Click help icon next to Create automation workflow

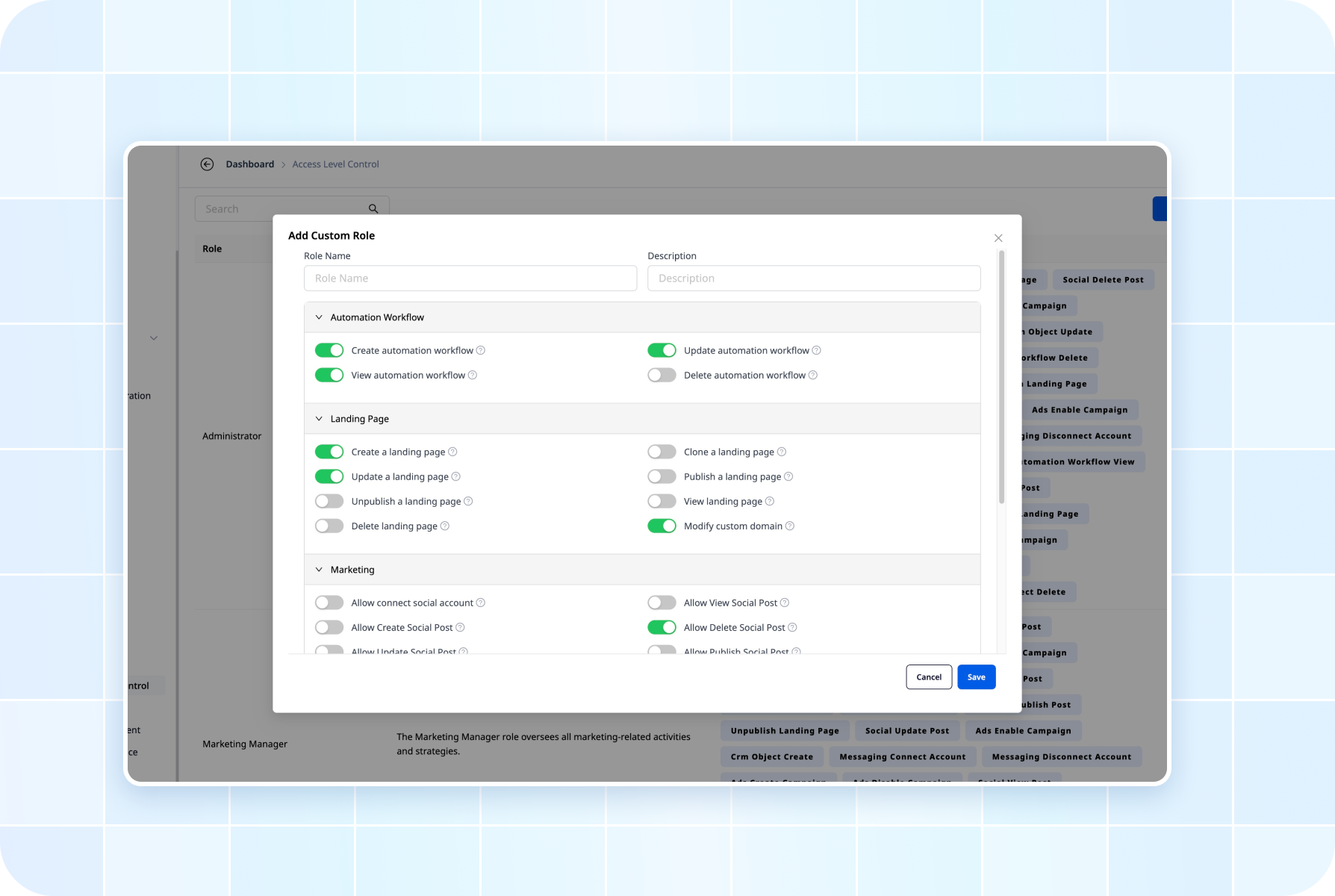tap(481, 350)
